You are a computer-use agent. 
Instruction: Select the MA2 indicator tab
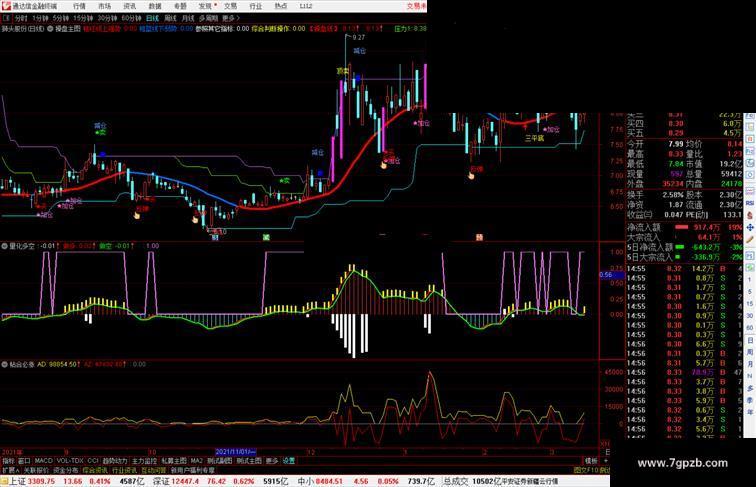[197, 461]
